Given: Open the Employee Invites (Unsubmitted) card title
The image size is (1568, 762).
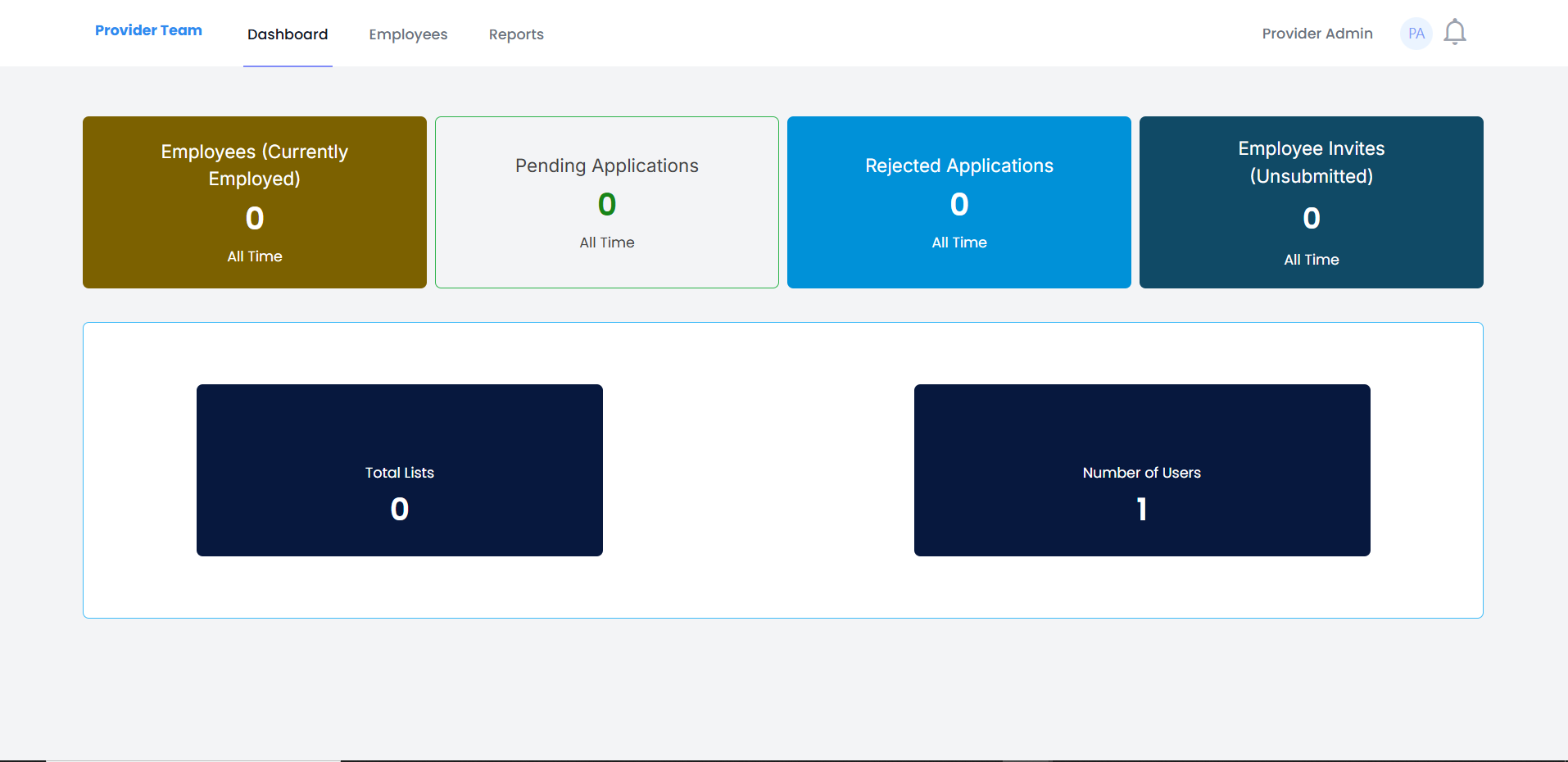Looking at the screenshot, I should (x=1311, y=162).
